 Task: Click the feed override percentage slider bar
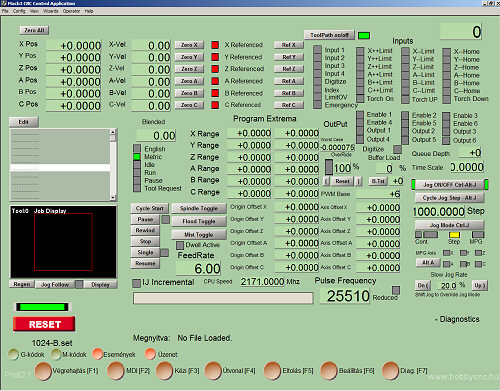[x=329, y=167]
